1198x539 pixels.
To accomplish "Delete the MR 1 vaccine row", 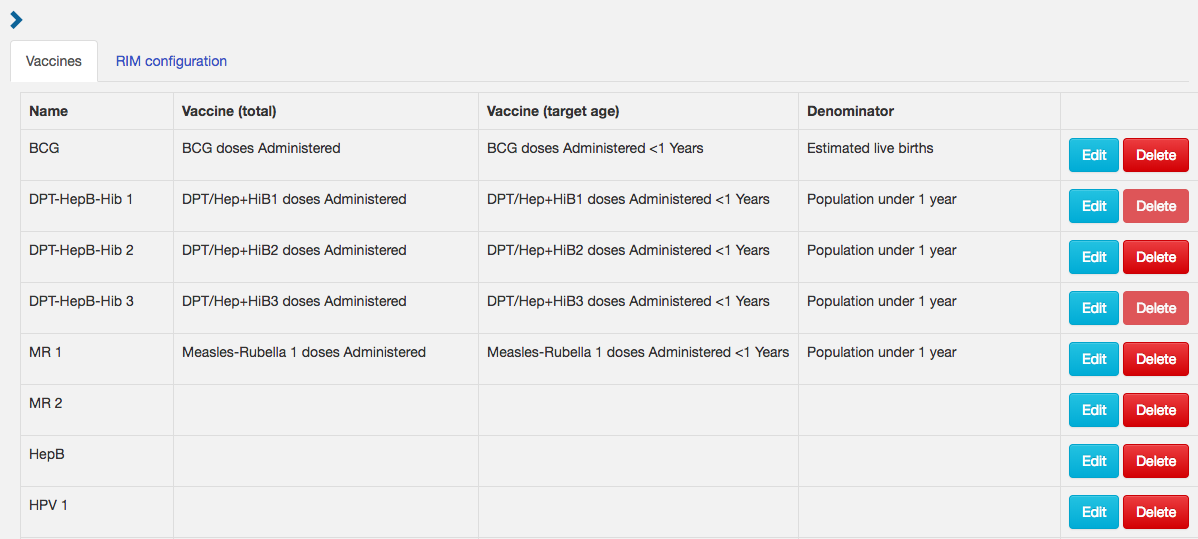I will pos(1155,359).
